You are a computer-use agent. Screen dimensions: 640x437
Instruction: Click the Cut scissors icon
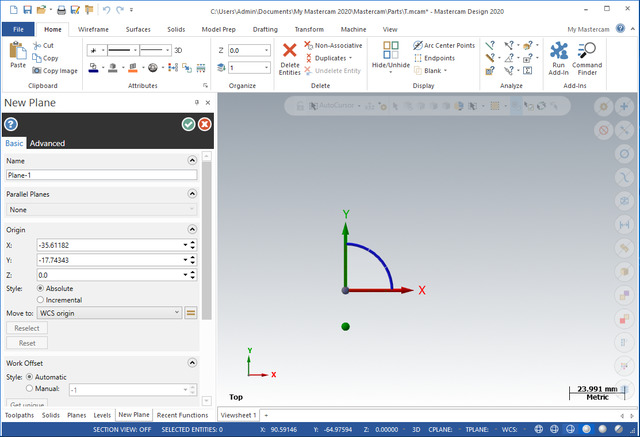click(36, 46)
